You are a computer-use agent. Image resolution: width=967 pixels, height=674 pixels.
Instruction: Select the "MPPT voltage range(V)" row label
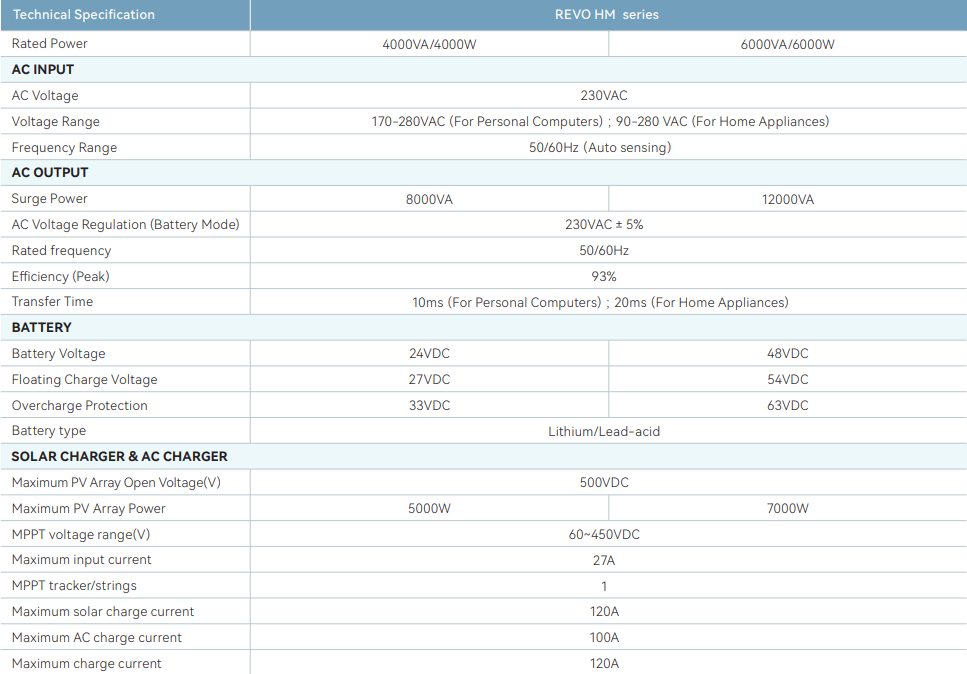[x=81, y=534]
